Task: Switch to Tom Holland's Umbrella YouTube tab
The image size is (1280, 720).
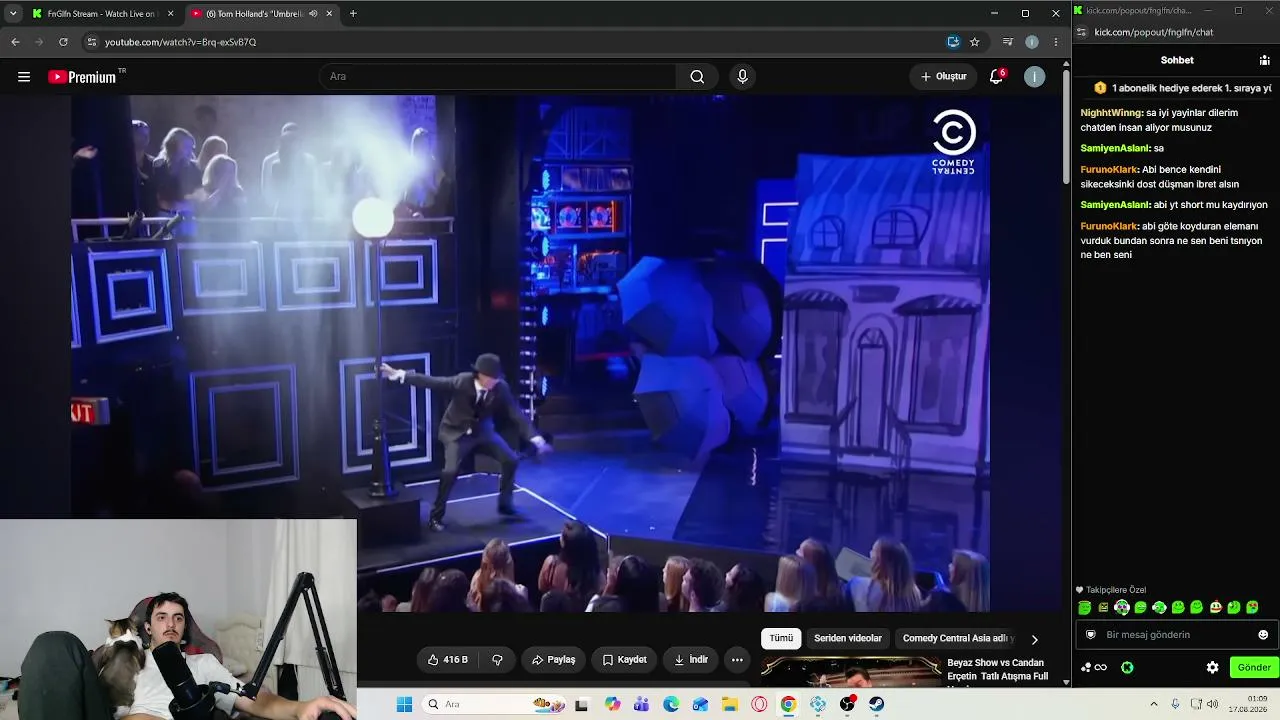Action: [260, 14]
